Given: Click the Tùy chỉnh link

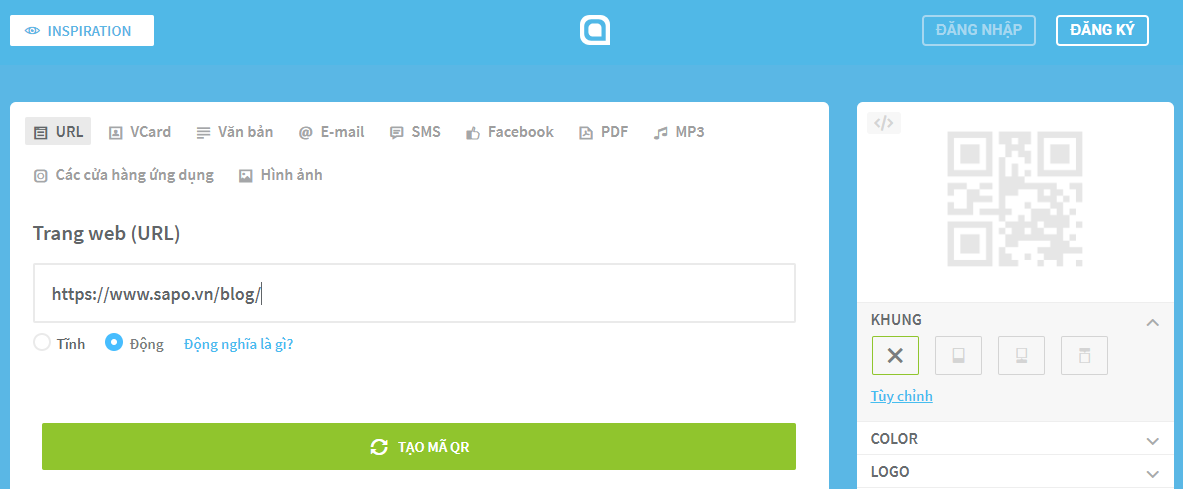Looking at the screenshot, I should (x=902, y=396).
